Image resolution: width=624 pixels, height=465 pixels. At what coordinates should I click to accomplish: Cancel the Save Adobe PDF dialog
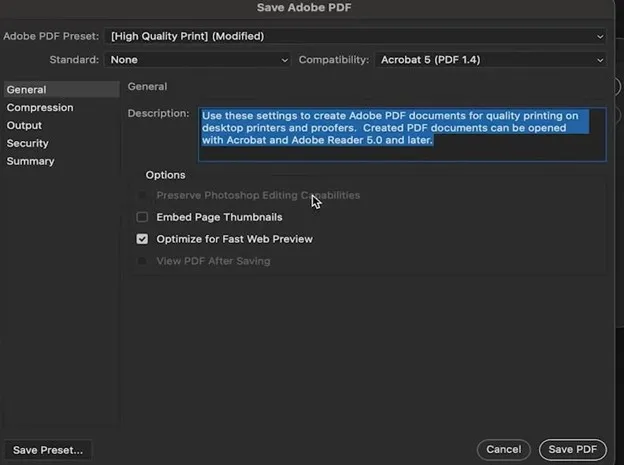point(503,449)
